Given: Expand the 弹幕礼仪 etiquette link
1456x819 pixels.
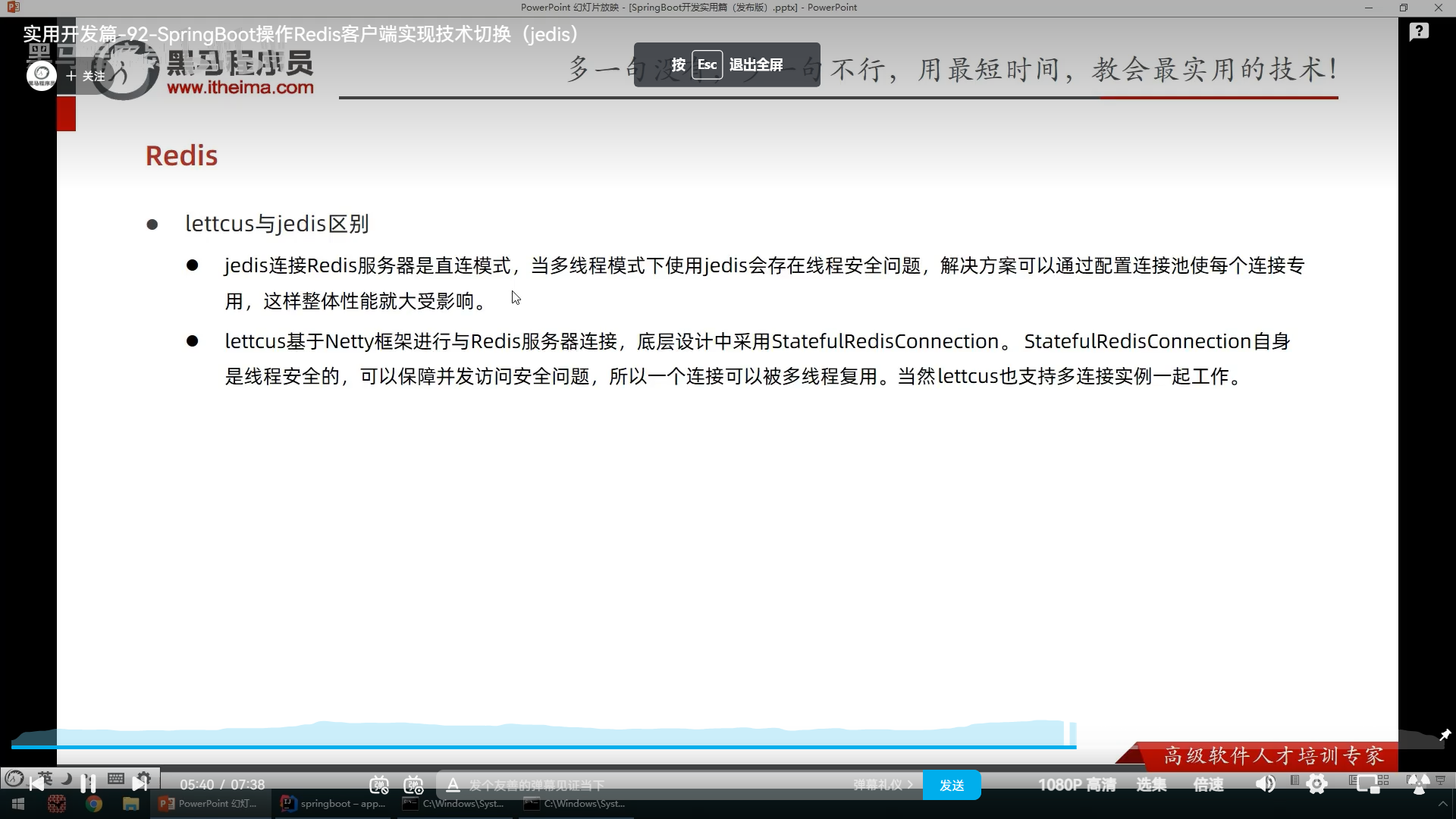Looking at the screenshot, I should (882, 785).
